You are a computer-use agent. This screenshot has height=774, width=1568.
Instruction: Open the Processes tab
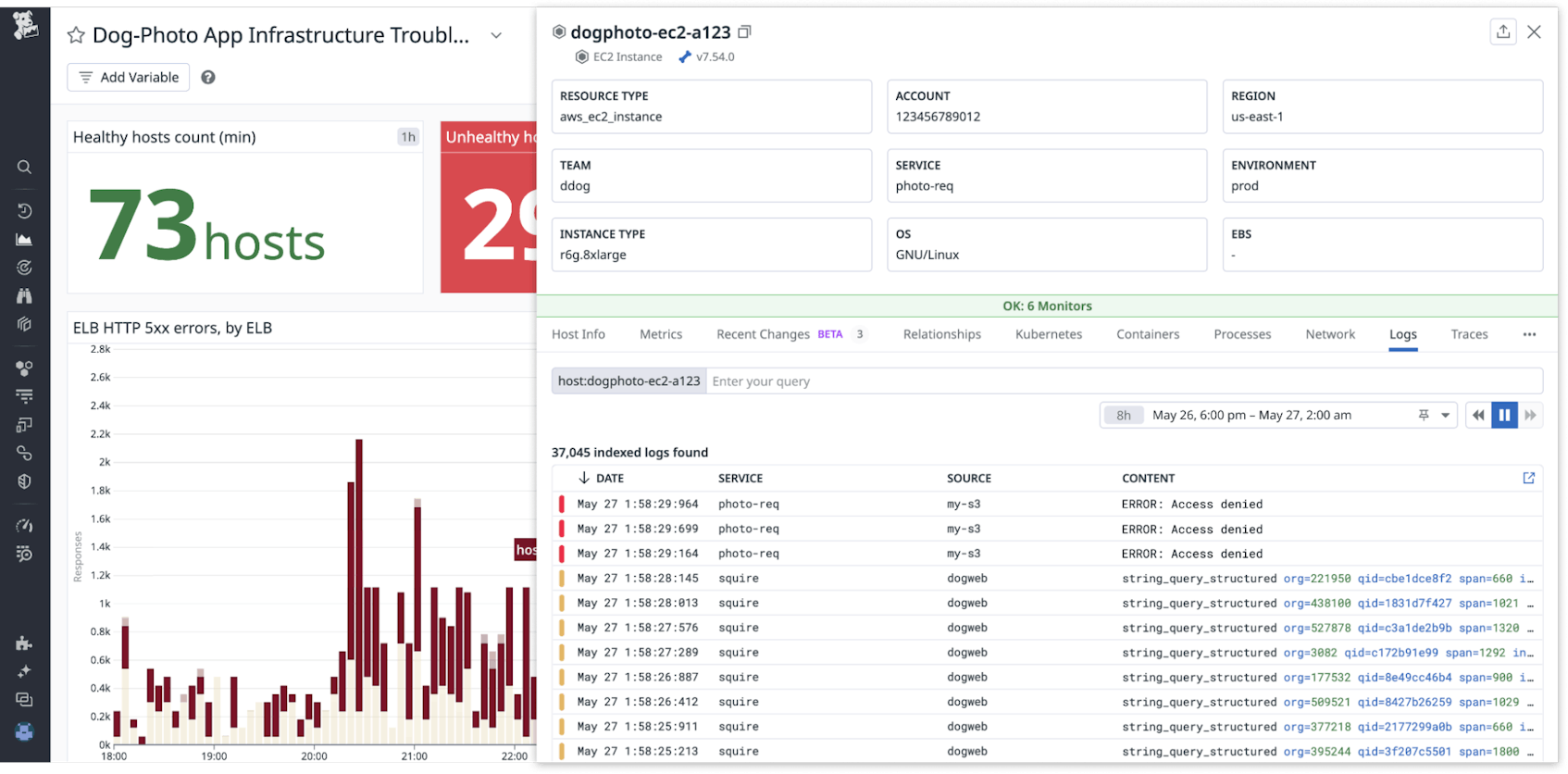(x=1241, y=335)
